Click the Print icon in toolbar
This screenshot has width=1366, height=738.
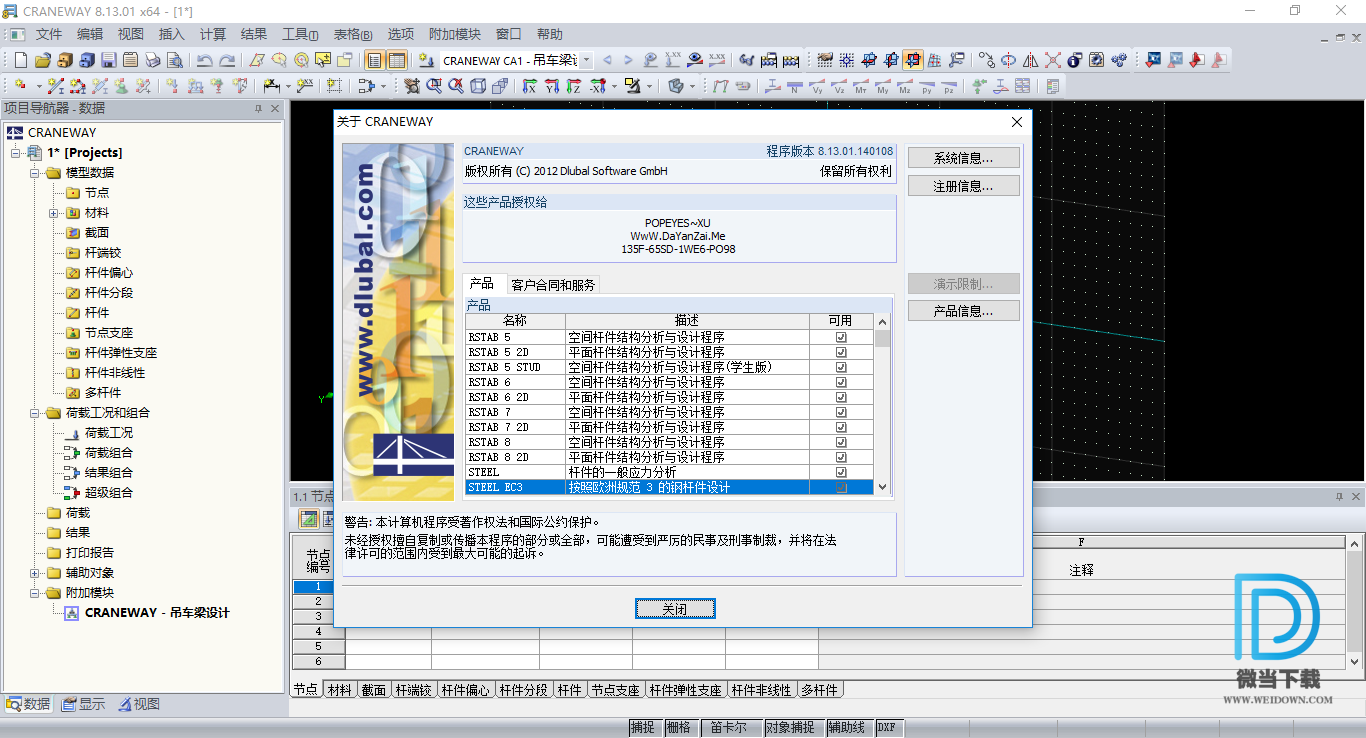152,60
